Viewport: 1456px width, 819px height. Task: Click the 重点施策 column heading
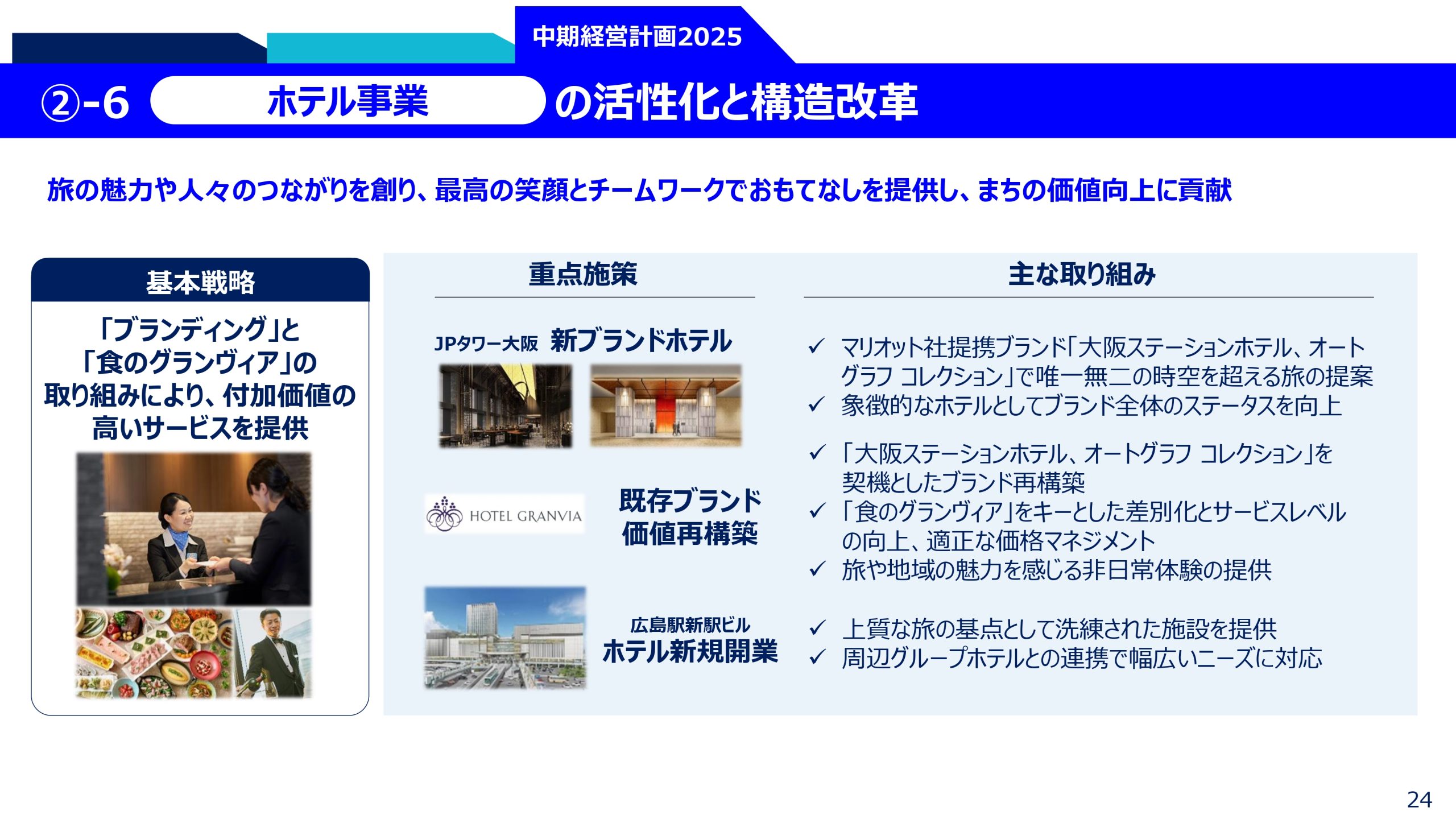(583, 274)
